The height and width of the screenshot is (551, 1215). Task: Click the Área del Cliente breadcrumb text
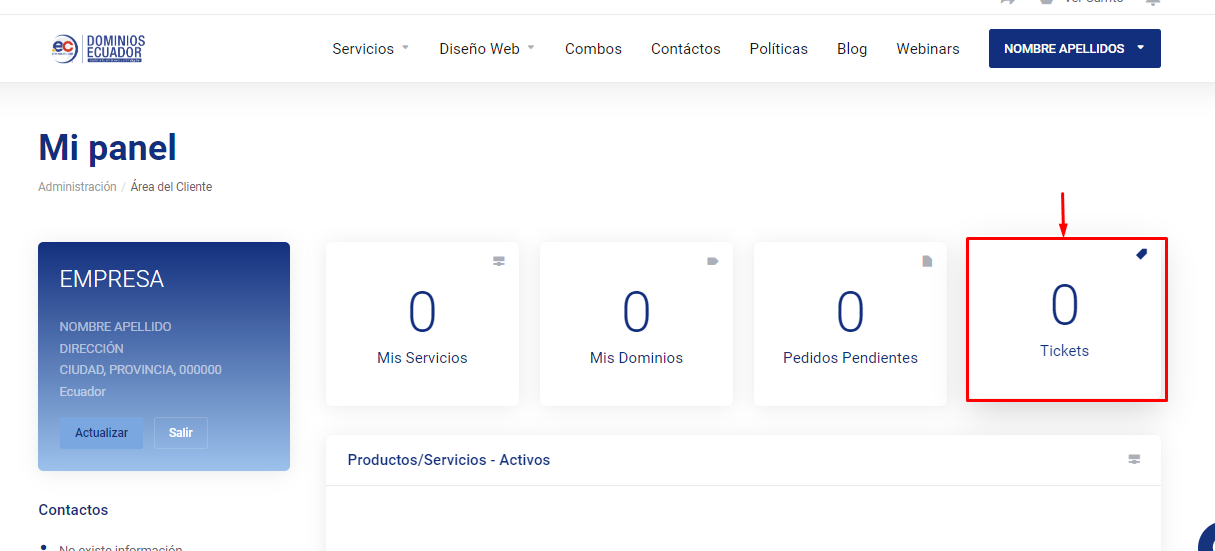point(171,187)
